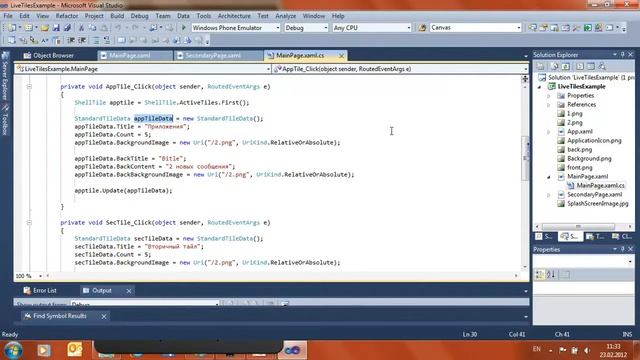640x360 pixels.
Task: Select the Output window tab
Action: [x=102, y=291]
